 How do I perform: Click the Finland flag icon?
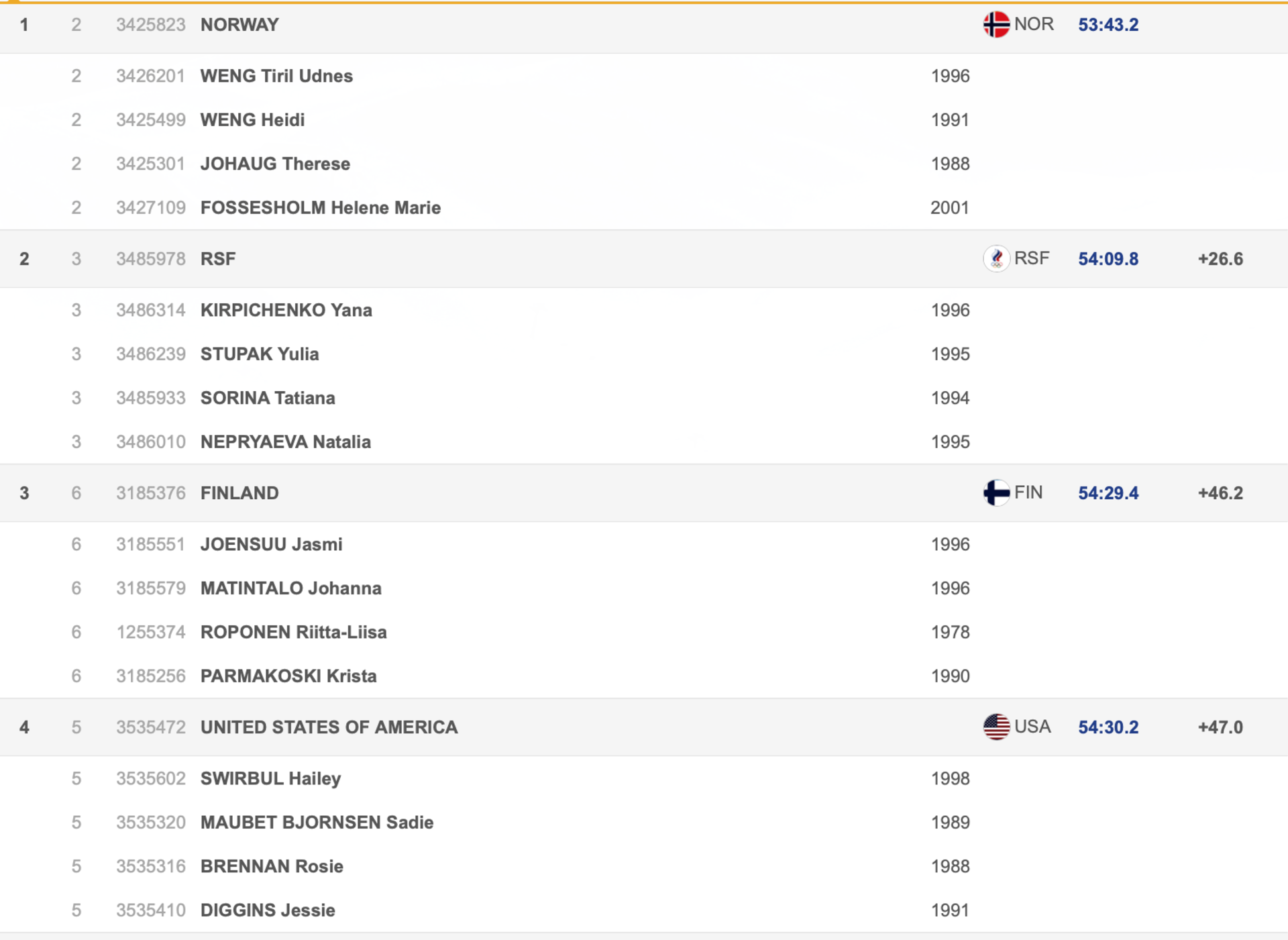(996, 493)
